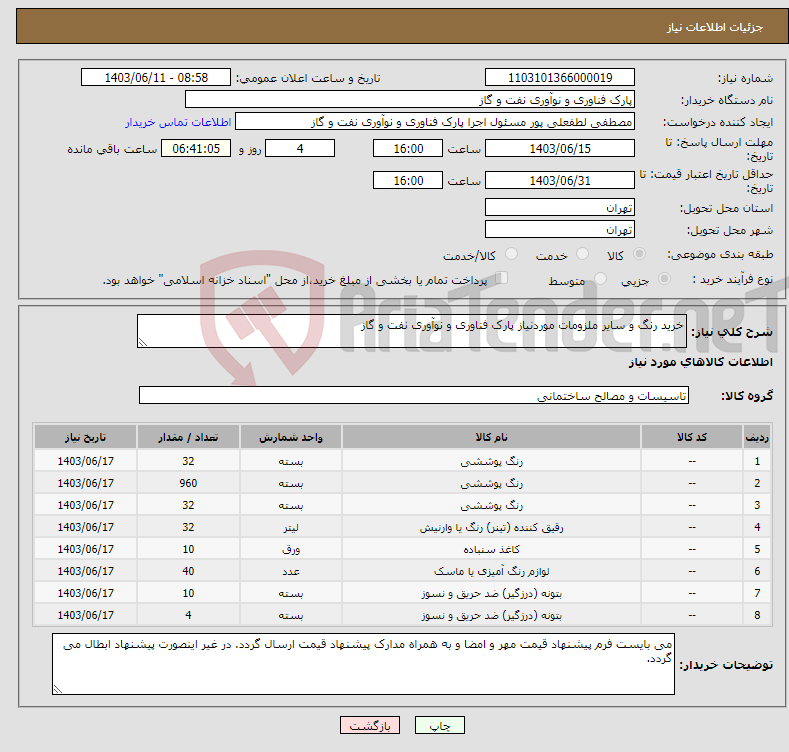
Task: Click the استان محل تحویل field
Action: (560, 207)
